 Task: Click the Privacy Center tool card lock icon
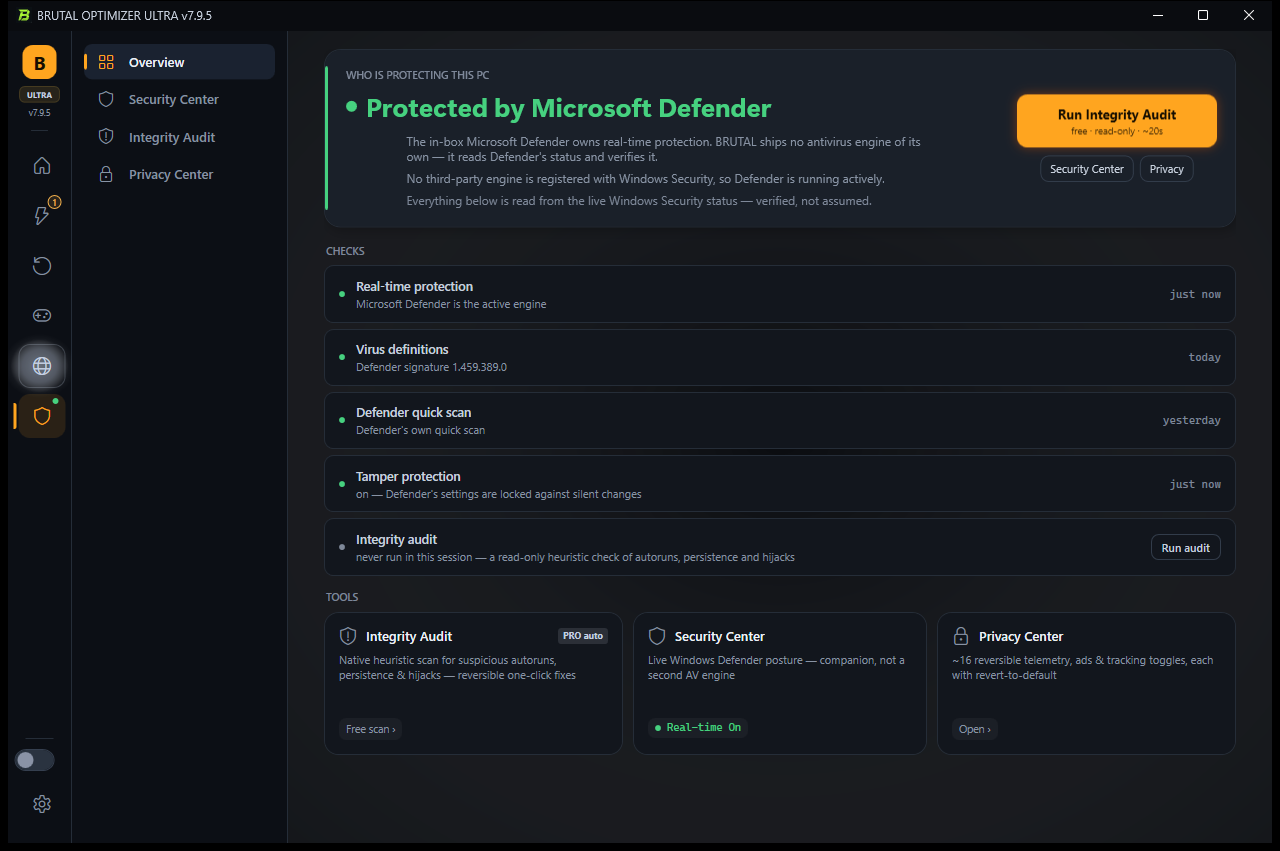point(961,636)
